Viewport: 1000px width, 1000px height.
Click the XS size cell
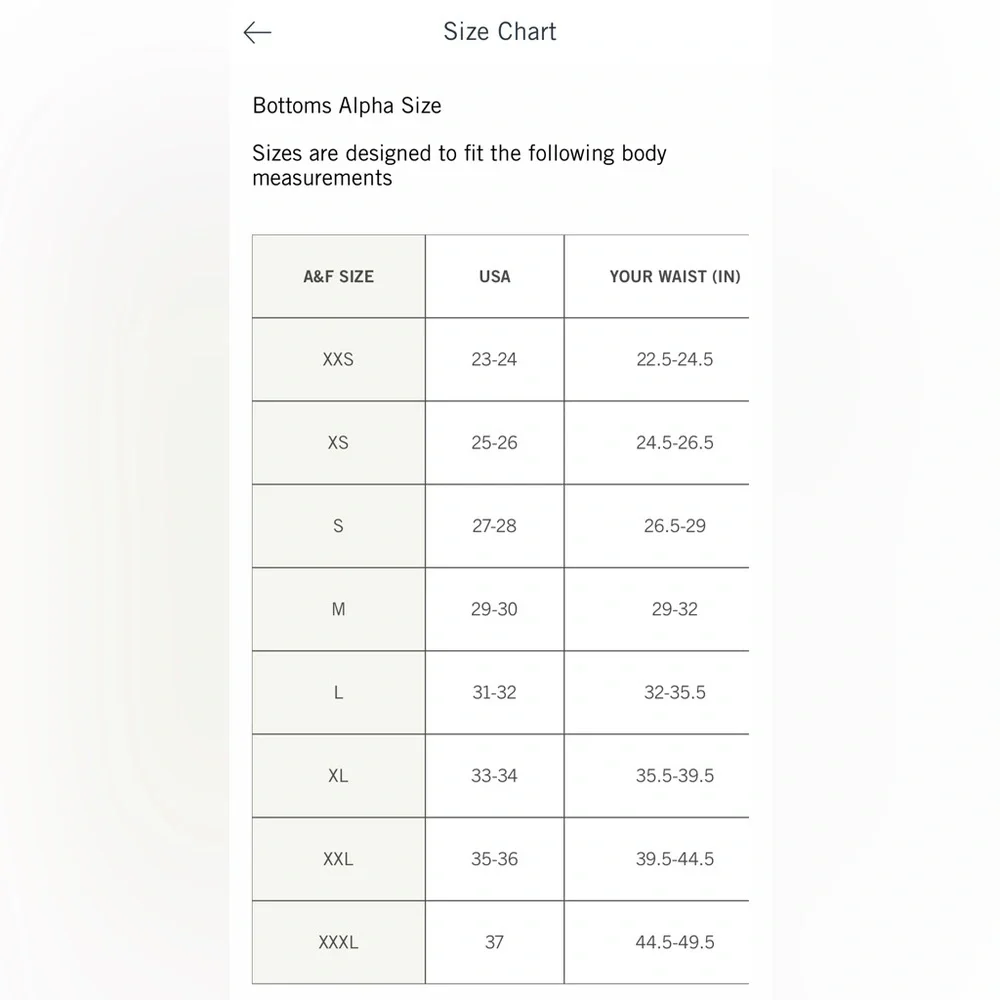click(x=339, y=443)
